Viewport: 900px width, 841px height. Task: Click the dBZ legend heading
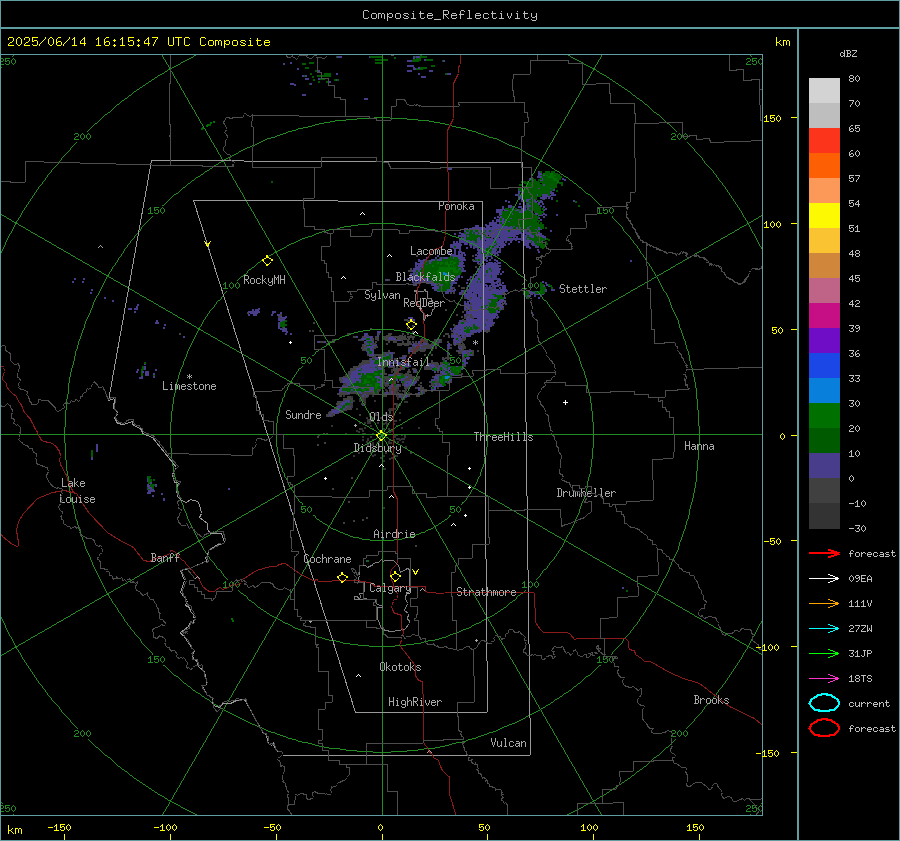[x=848, y=53]
